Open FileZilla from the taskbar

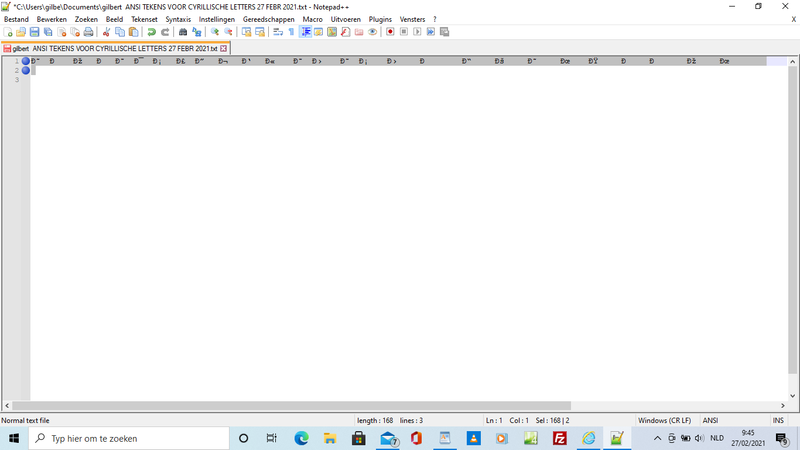click(560, 438)
